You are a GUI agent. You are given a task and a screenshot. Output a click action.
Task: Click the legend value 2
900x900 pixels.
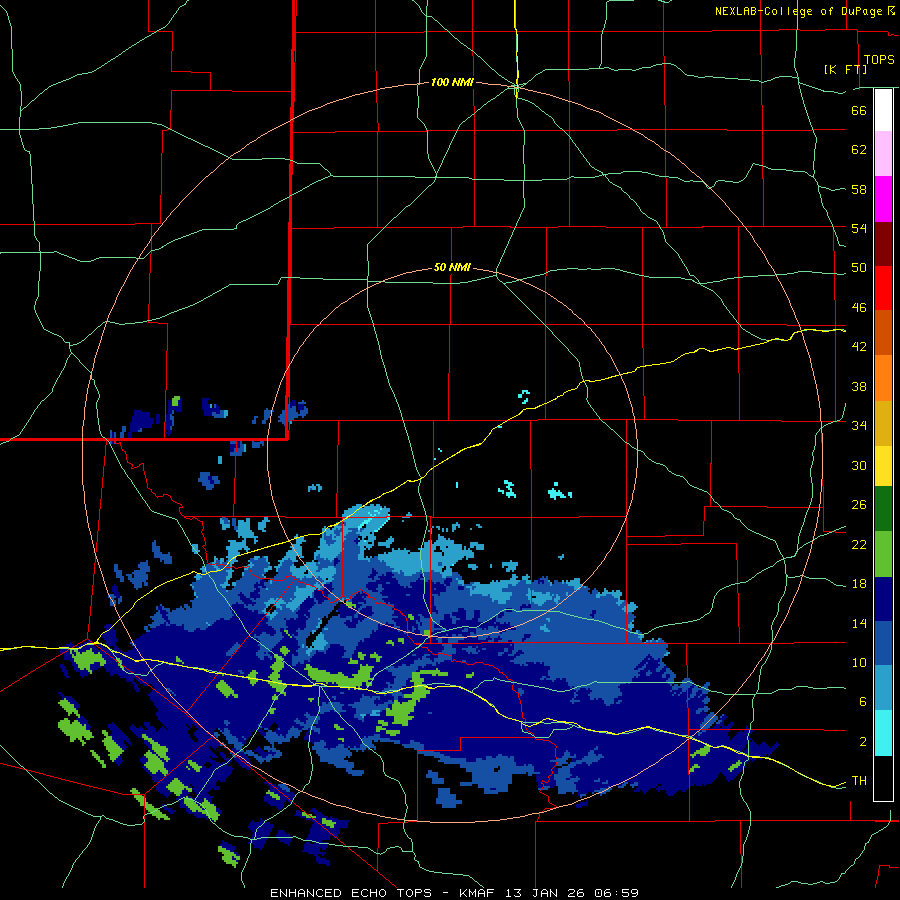(x=863, y=742)
